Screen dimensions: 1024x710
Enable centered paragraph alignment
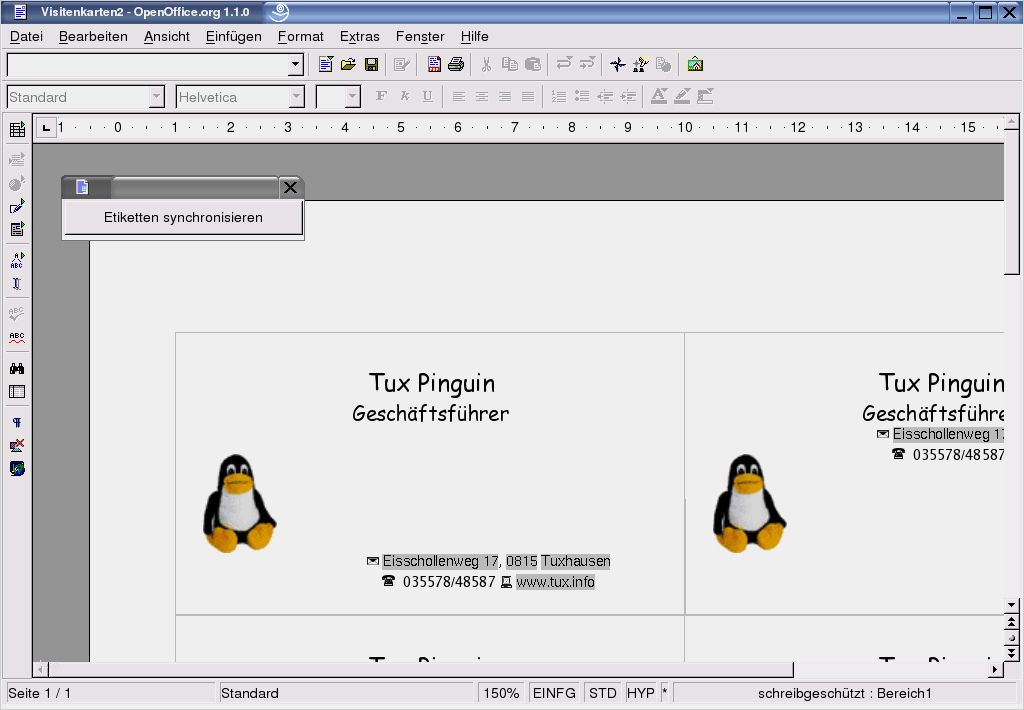click(481, 96)
